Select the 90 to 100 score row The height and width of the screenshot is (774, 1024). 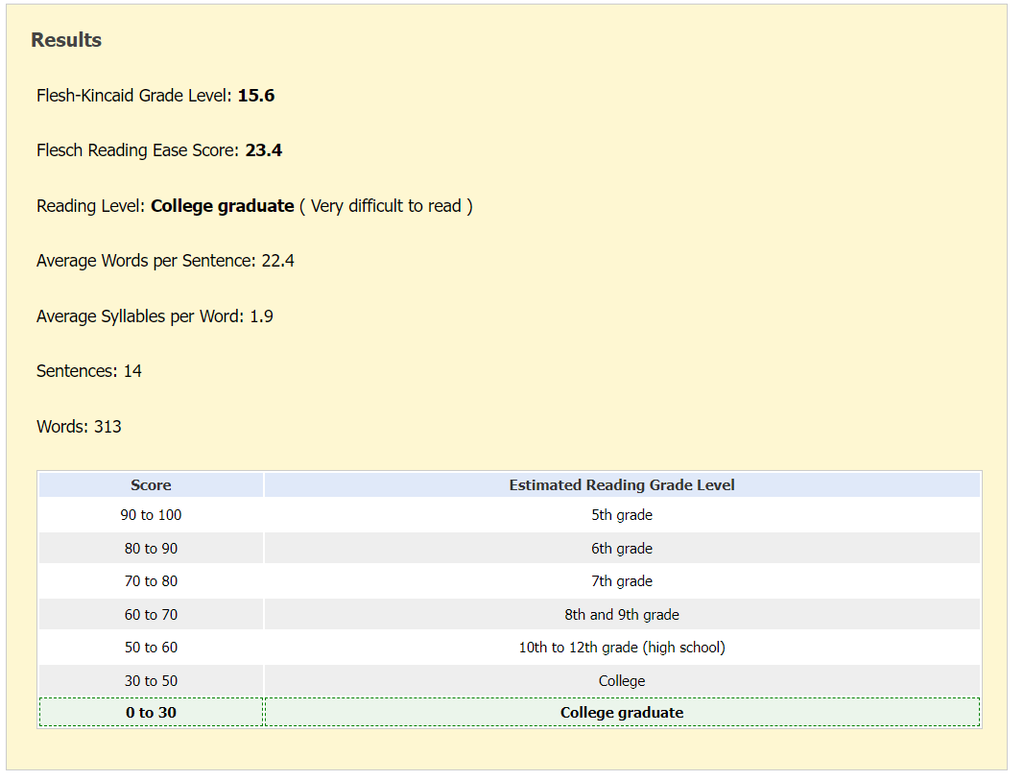tap(150, 515)
